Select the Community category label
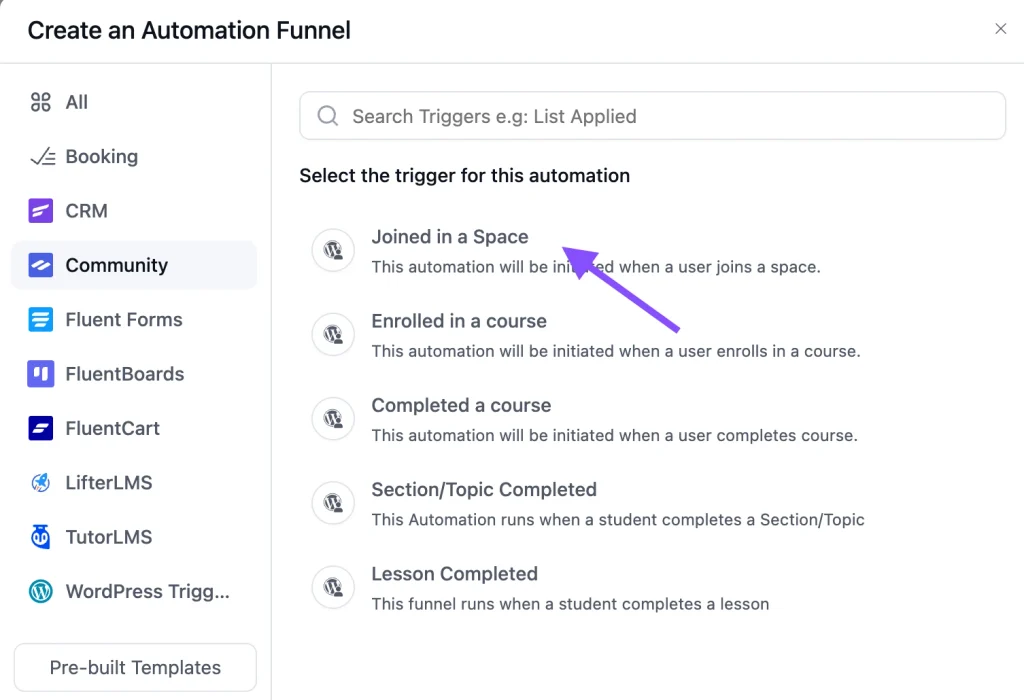The height and width of the screenshot is (700, 1024). 117,265
